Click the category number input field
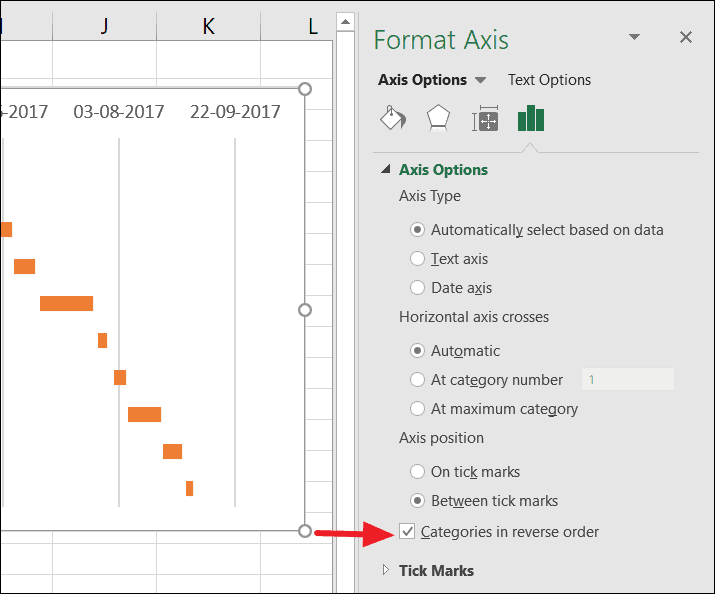715x594 pixels. tap(627, 379)
